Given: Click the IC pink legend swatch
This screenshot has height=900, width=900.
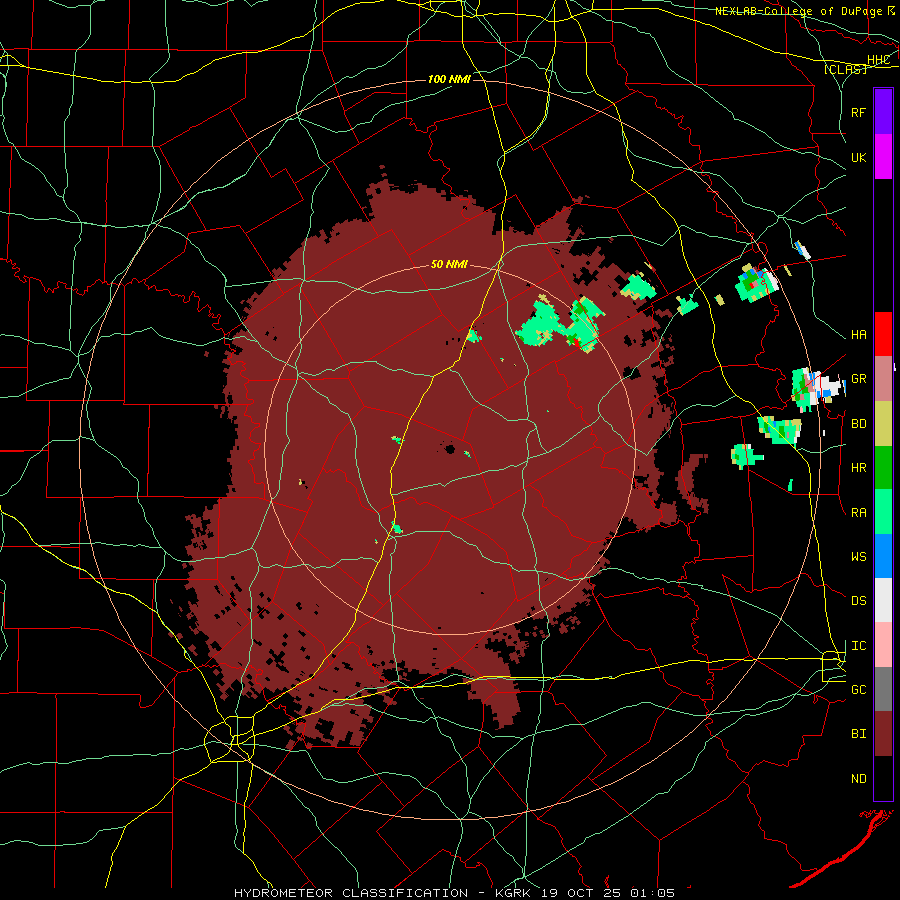Looking at the screenshot, I should tap(883, 645).
